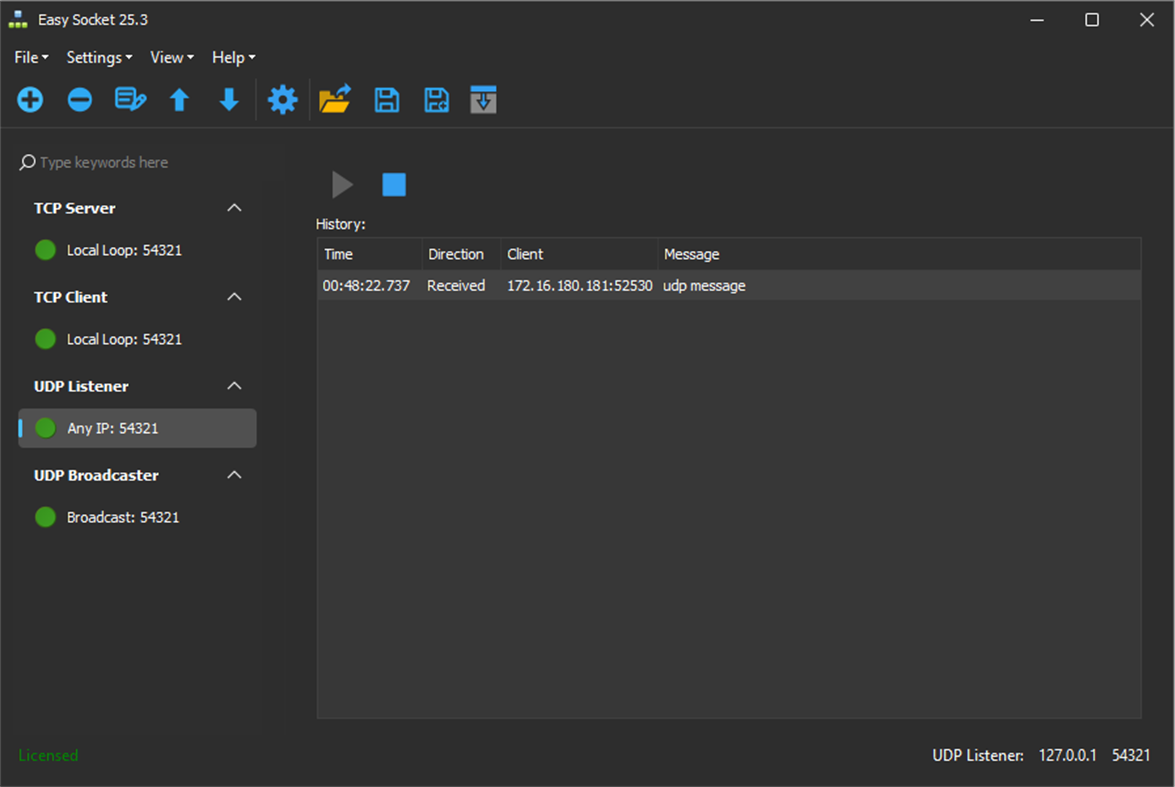Viewport: 1175px width, 787px height.
Task: Click the TCP Server heading
Action: click(x=75, y=208)
